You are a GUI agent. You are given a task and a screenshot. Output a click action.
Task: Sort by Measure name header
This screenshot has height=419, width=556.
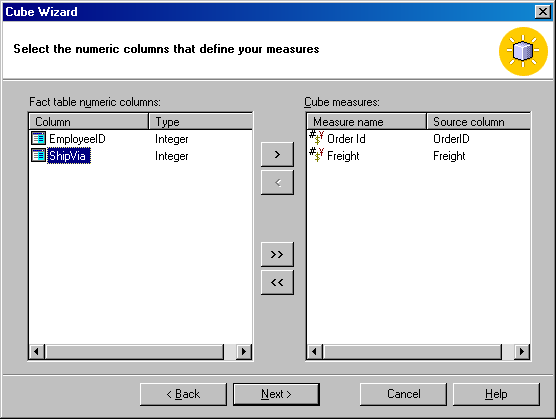click(x=367, y=122)
